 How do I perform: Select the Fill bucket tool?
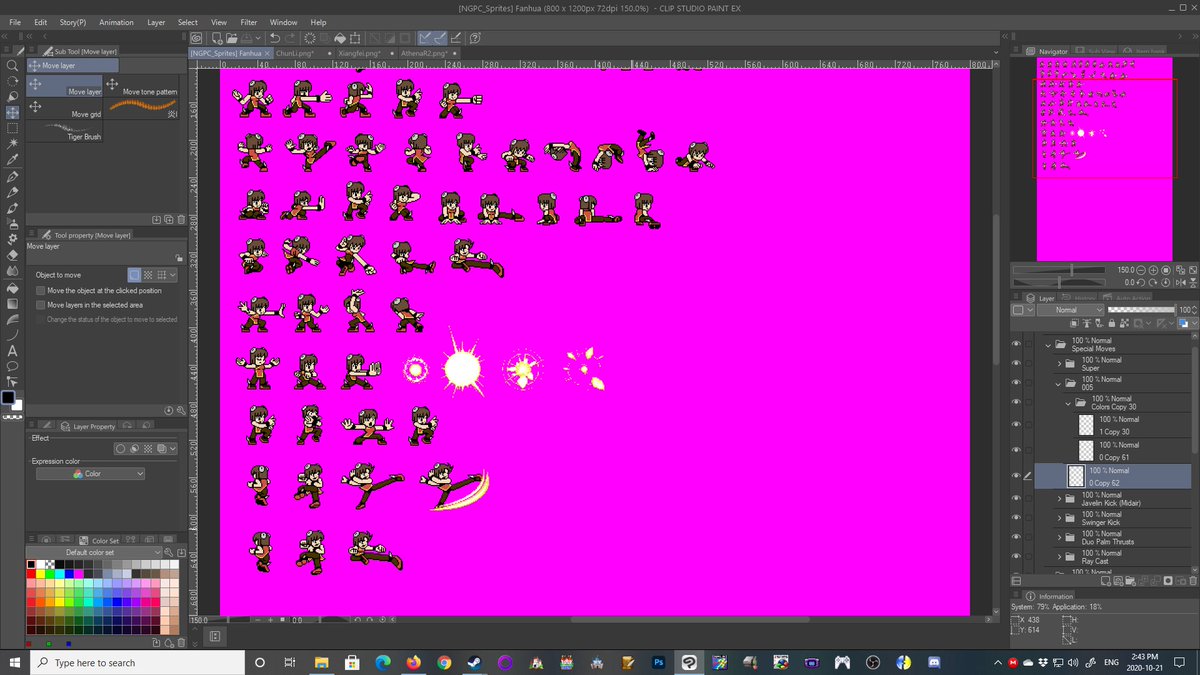[13, 287]
